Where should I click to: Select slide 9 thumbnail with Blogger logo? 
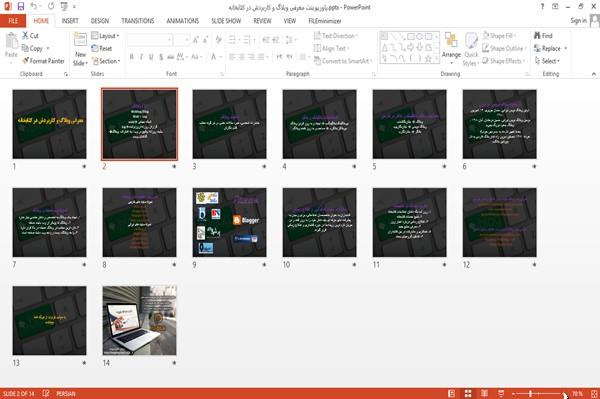(x=229, y=222)
